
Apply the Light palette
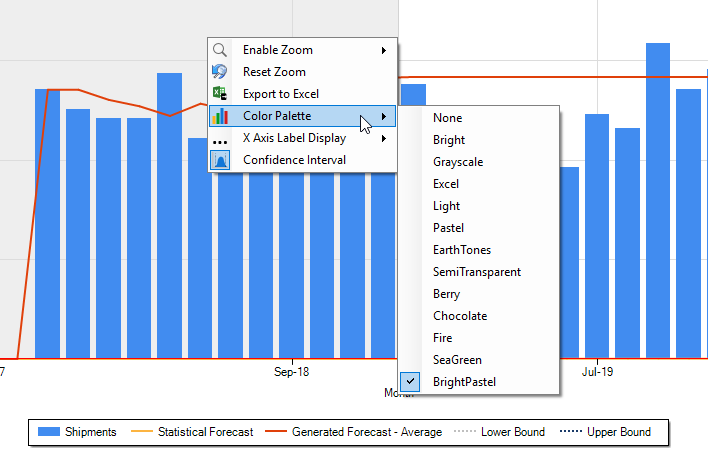479,206
